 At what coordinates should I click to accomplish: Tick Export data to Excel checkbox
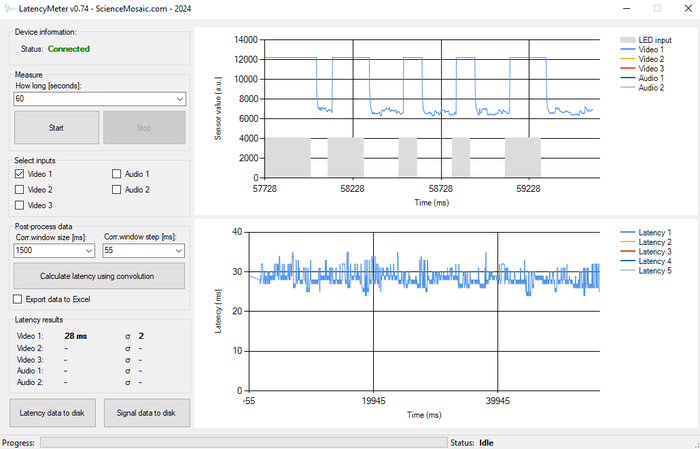(x=18, y=299)
